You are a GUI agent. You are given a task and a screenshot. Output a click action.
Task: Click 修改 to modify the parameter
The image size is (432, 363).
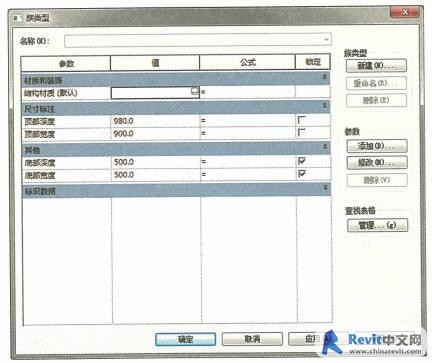point(377,163)
